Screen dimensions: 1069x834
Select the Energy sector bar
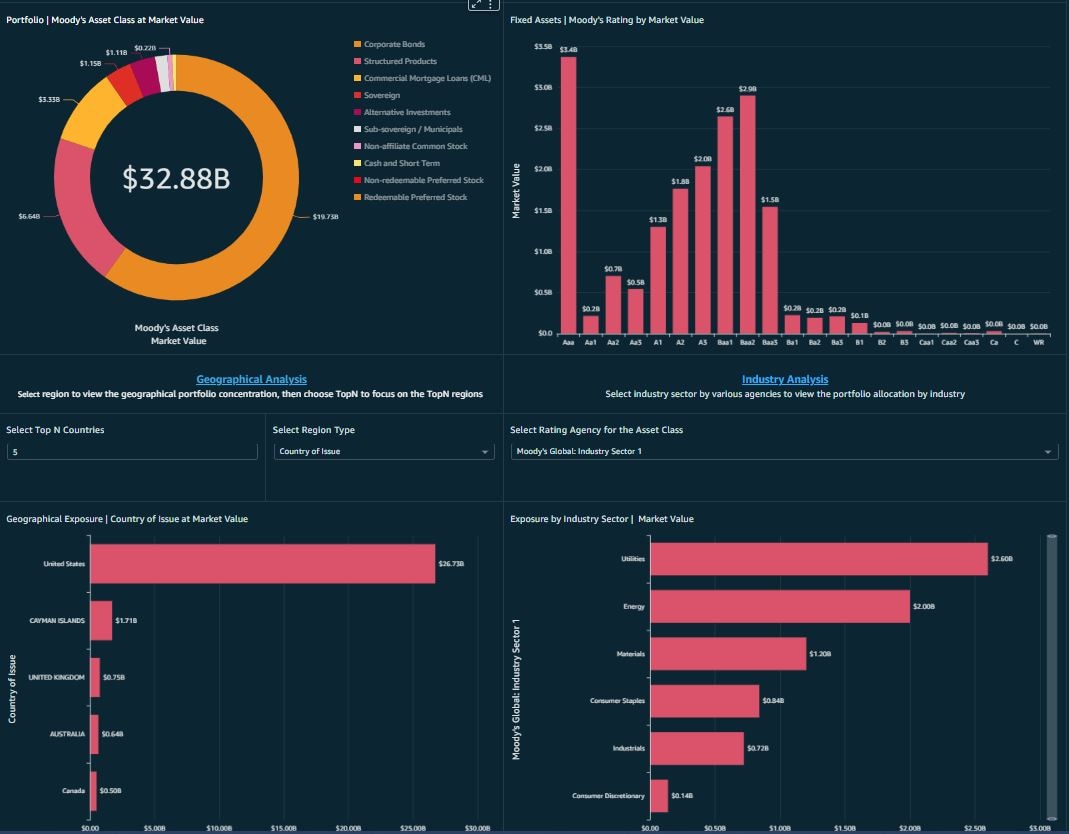779,606
